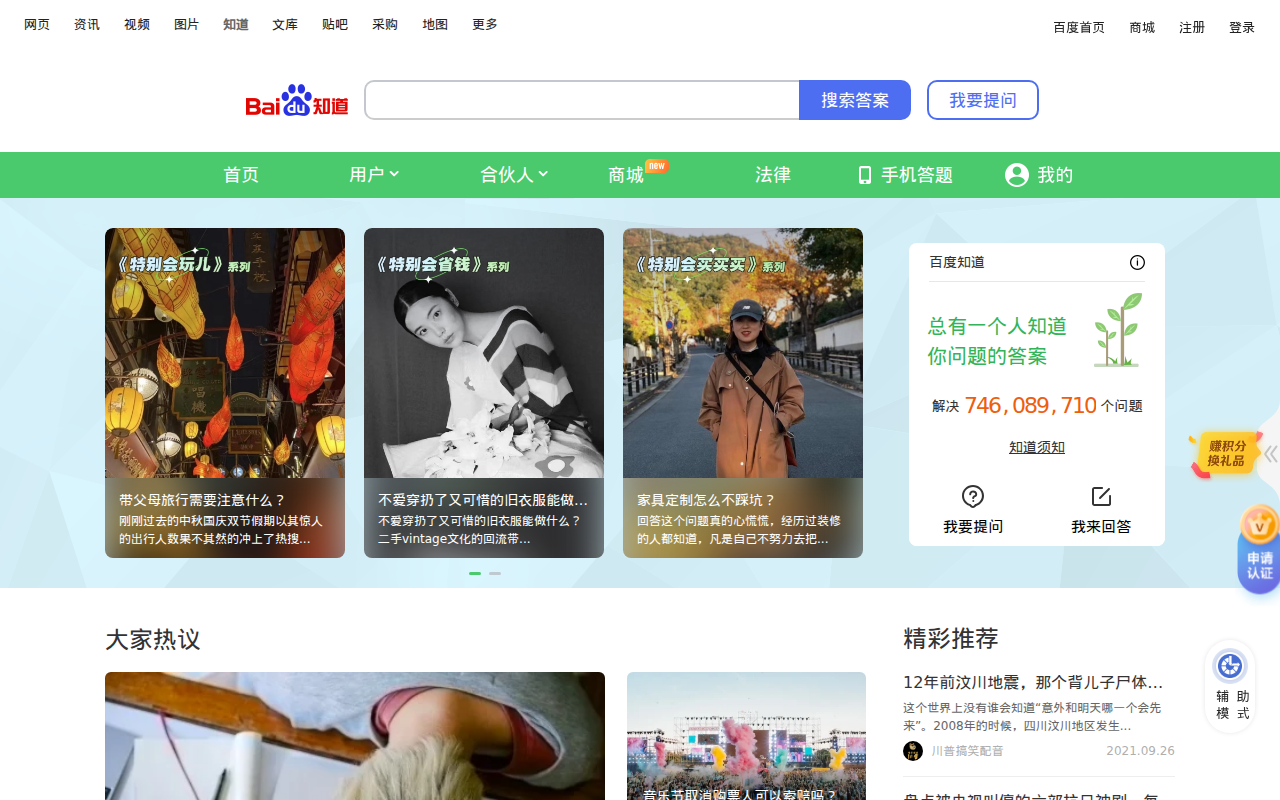Expand the 合伙人 dropdown
Screen dimensions: 1280x800
pyautogui.click(x=512, y=174)
